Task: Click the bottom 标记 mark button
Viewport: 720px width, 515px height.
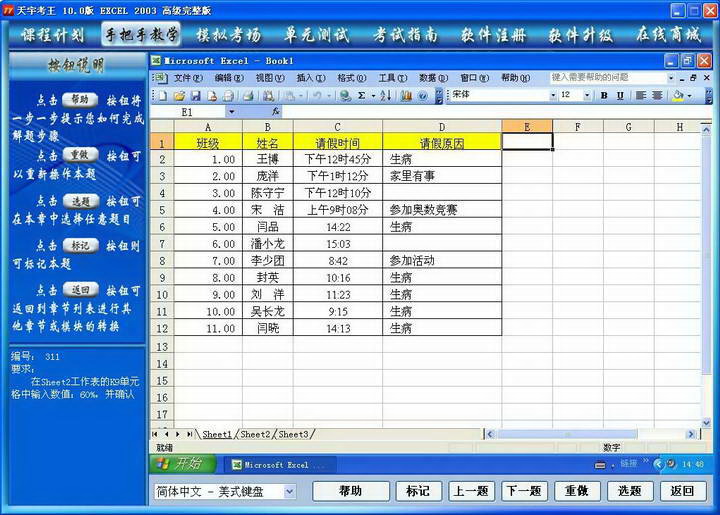Action: 418,491
